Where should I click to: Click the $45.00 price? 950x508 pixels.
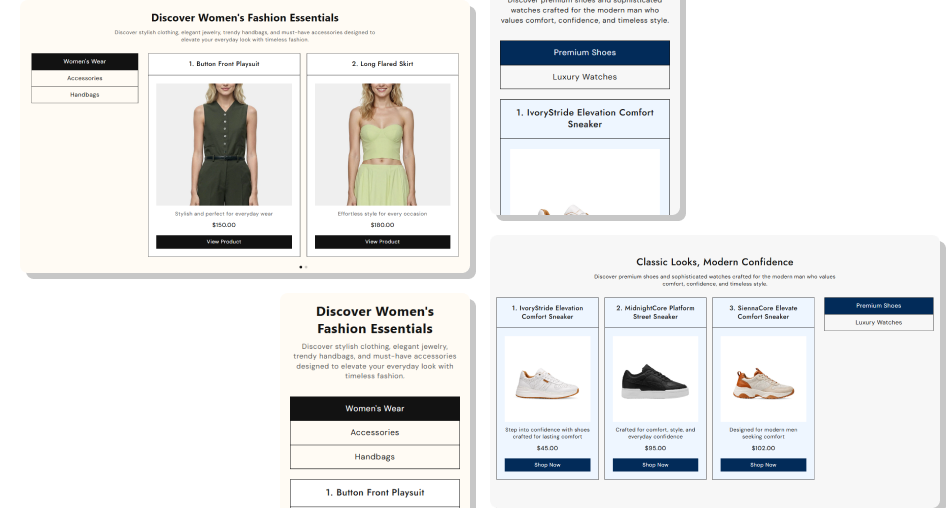tap(547, 449)
